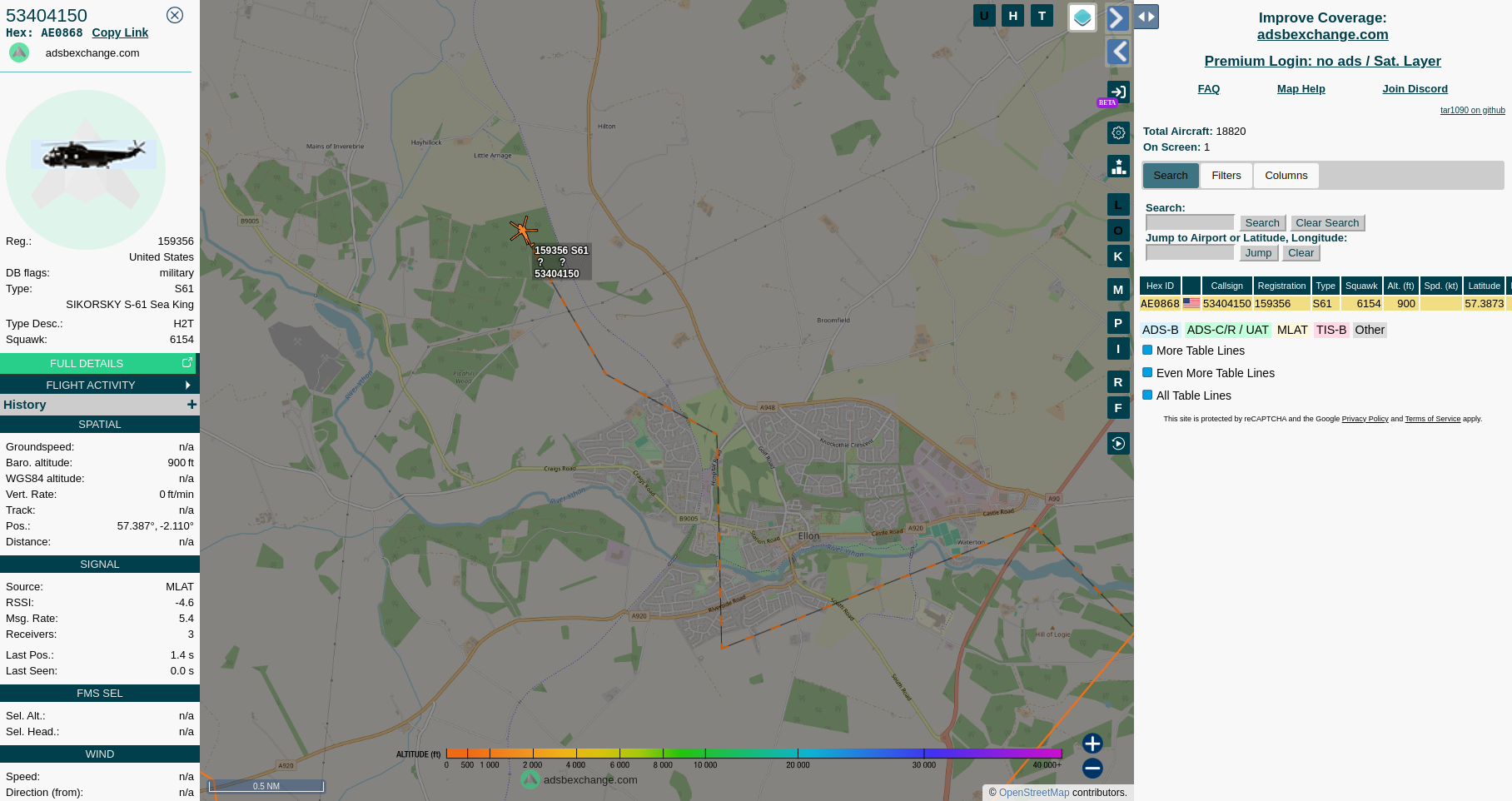The image size is (1512, 801).
Task: Toggle the L map button
Action: pyautogui.click(x=1118, y=205)
